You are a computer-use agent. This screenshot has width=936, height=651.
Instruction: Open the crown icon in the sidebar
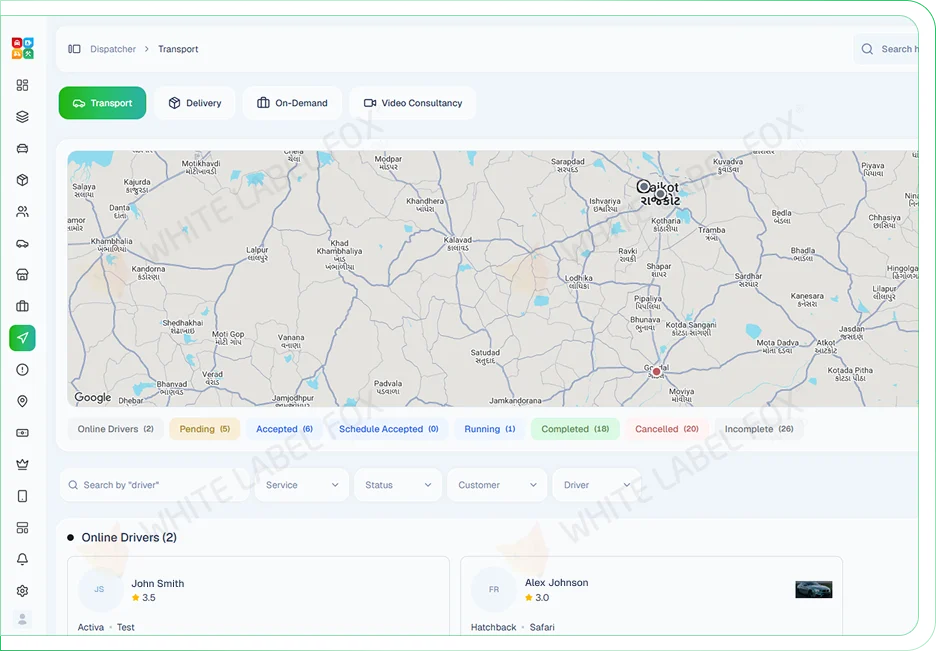[x=22, y=464]
